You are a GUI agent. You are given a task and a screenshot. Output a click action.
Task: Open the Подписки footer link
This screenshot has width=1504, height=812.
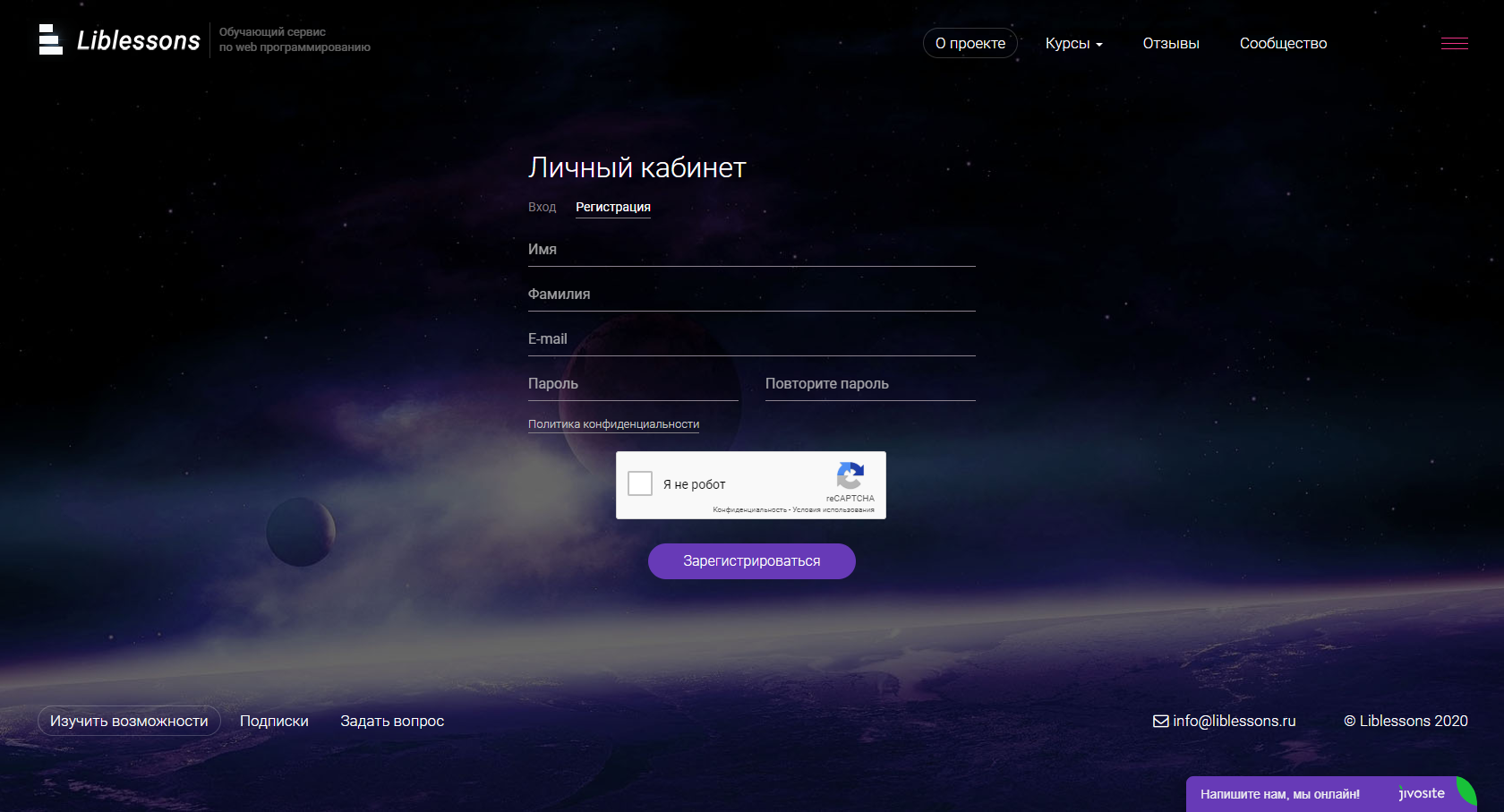(x=274, y=721)
